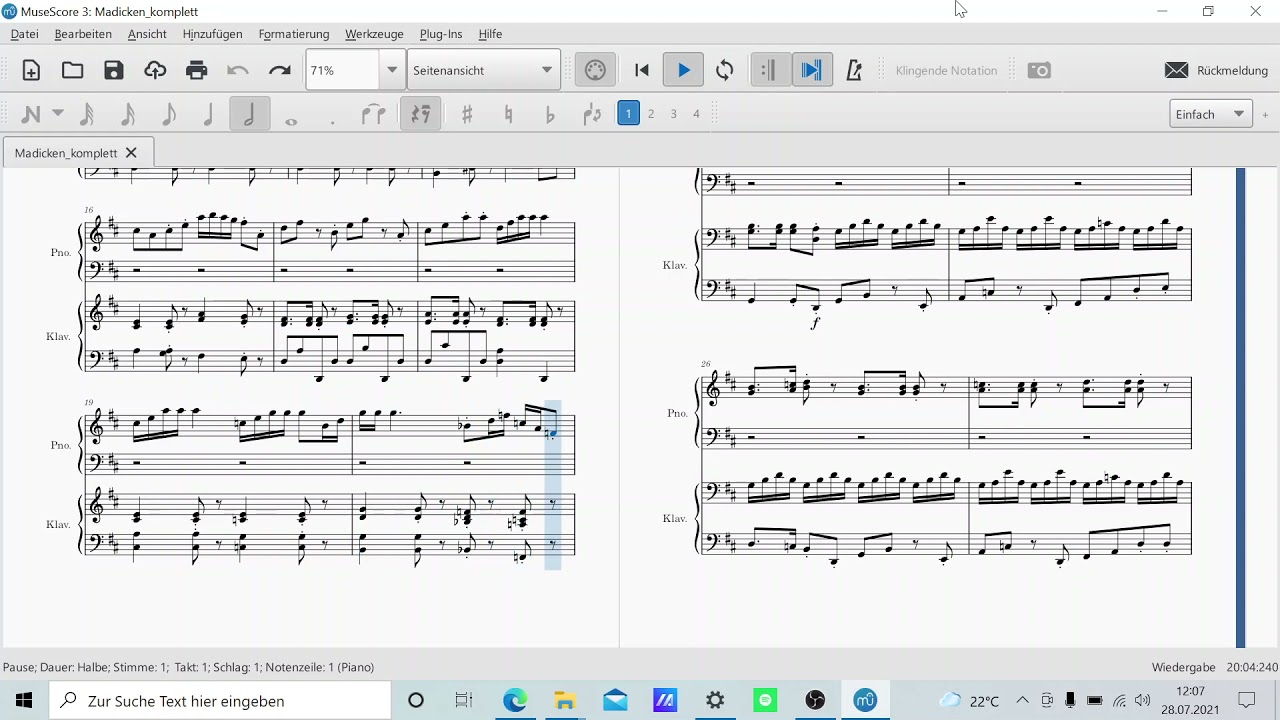
Task: Open the Hinzufügen menu
Action: (212, 34)
